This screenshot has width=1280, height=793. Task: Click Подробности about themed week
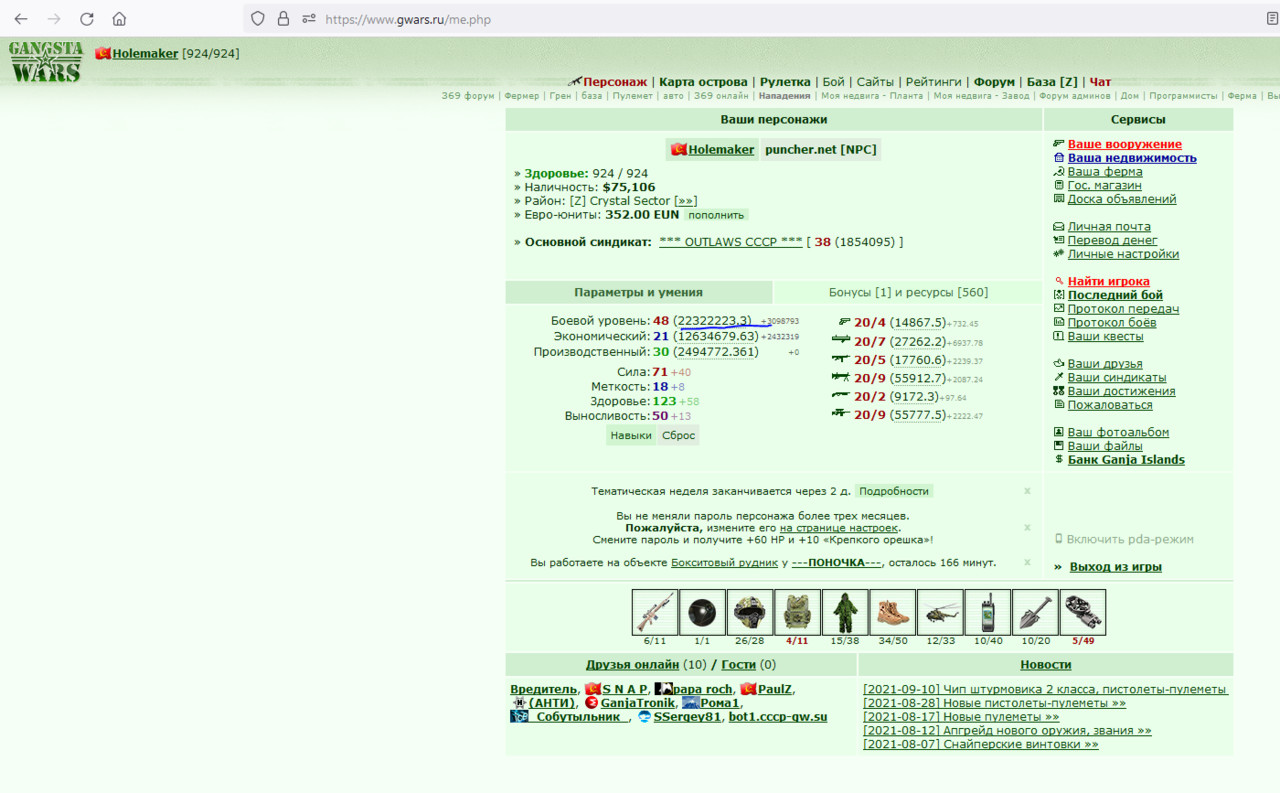(x=894, y=491)
